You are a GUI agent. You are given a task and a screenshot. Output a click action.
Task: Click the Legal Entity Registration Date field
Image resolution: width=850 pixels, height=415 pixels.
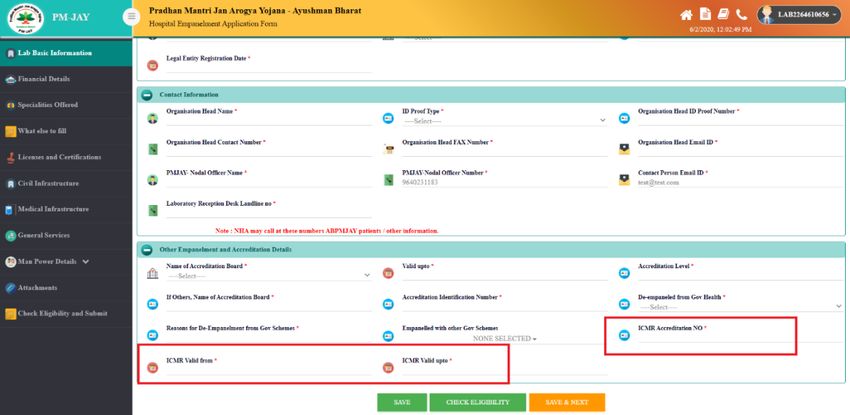tap(268, 67)
